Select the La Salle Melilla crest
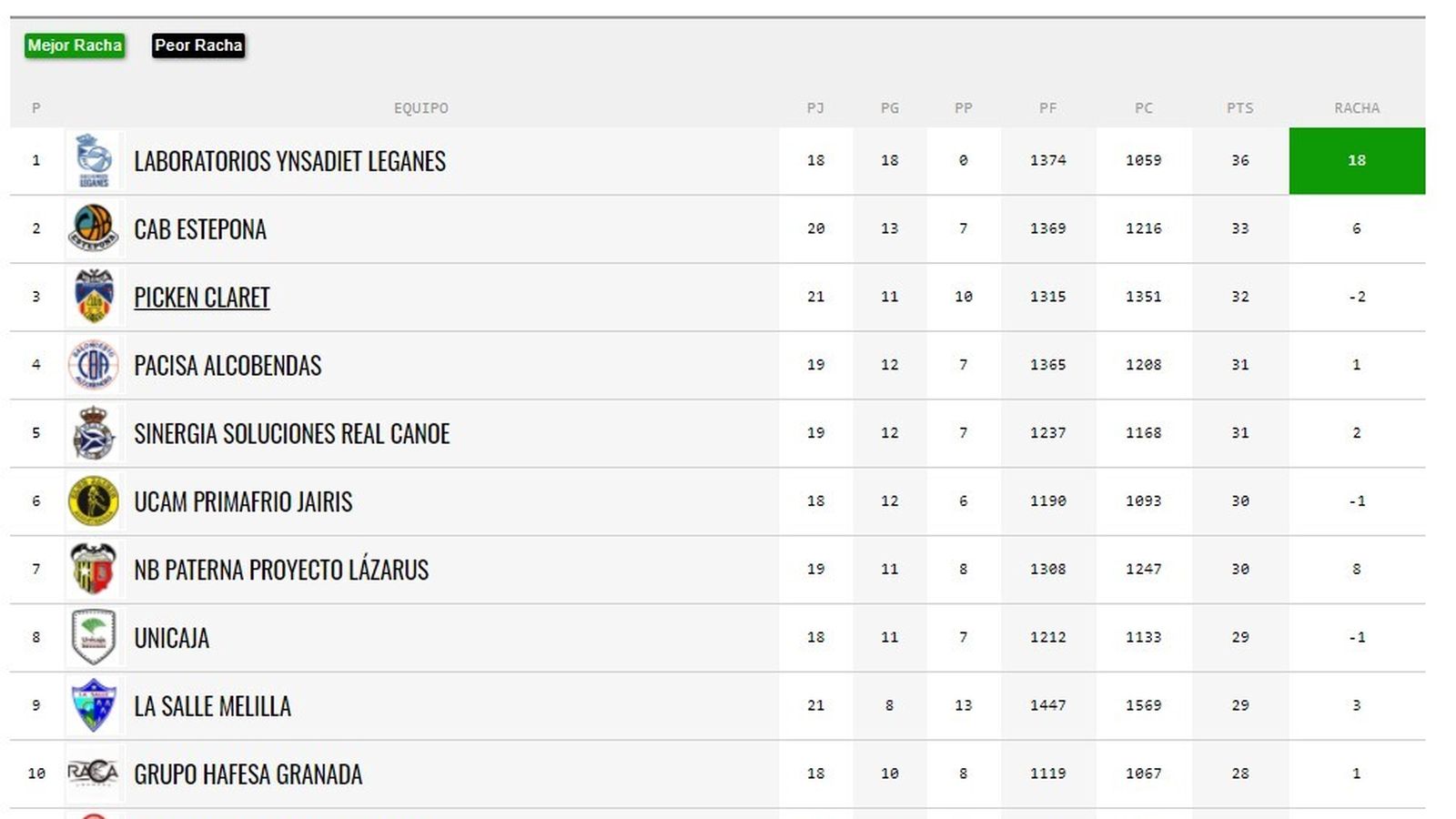The image size is (1456, 819). tap(95, 705)
